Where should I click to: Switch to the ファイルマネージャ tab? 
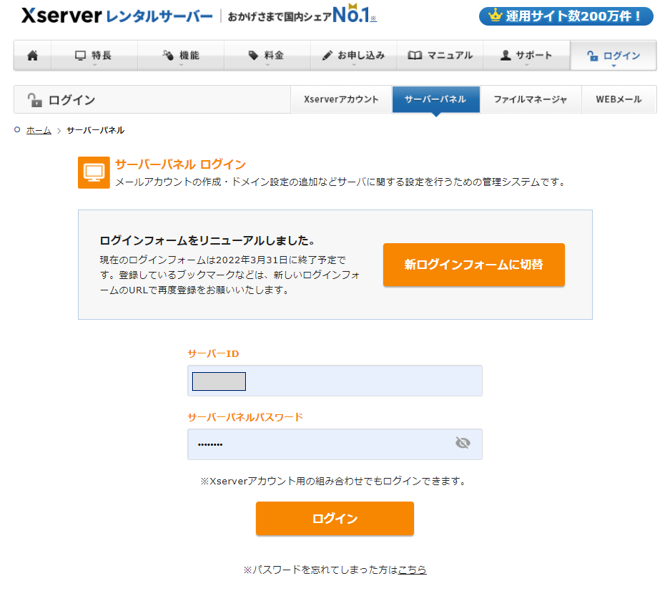(530, 100)
